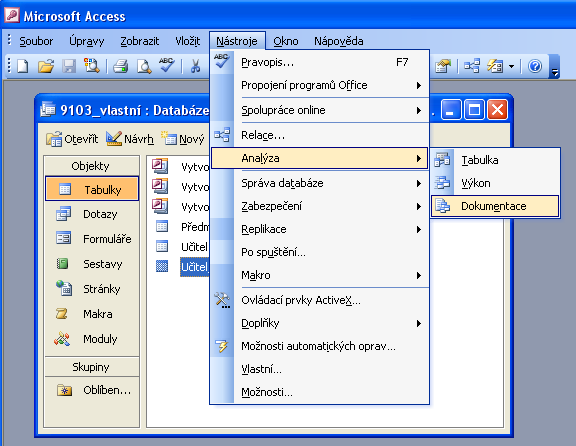Click the Print toolbar icon
Screen dimensions: 576x446
tap(120, 66)
